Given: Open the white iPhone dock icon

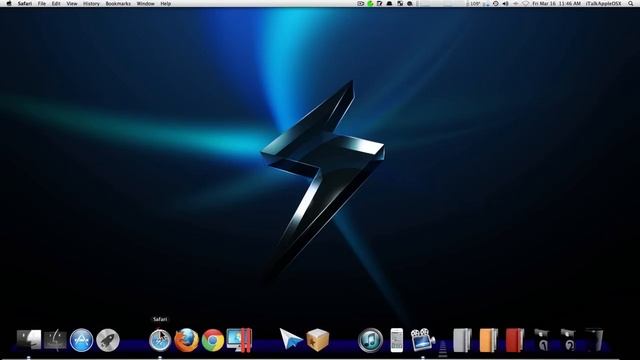Looking at the screenshot, I should (397, 340).
